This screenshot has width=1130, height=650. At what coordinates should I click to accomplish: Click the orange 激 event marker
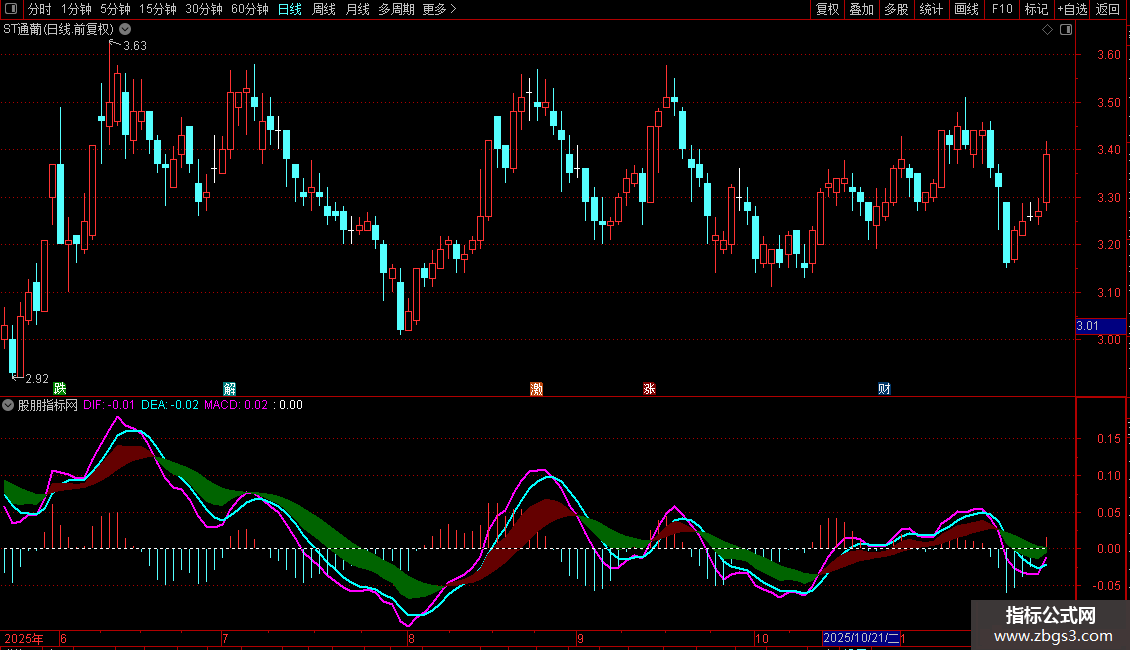537,388
